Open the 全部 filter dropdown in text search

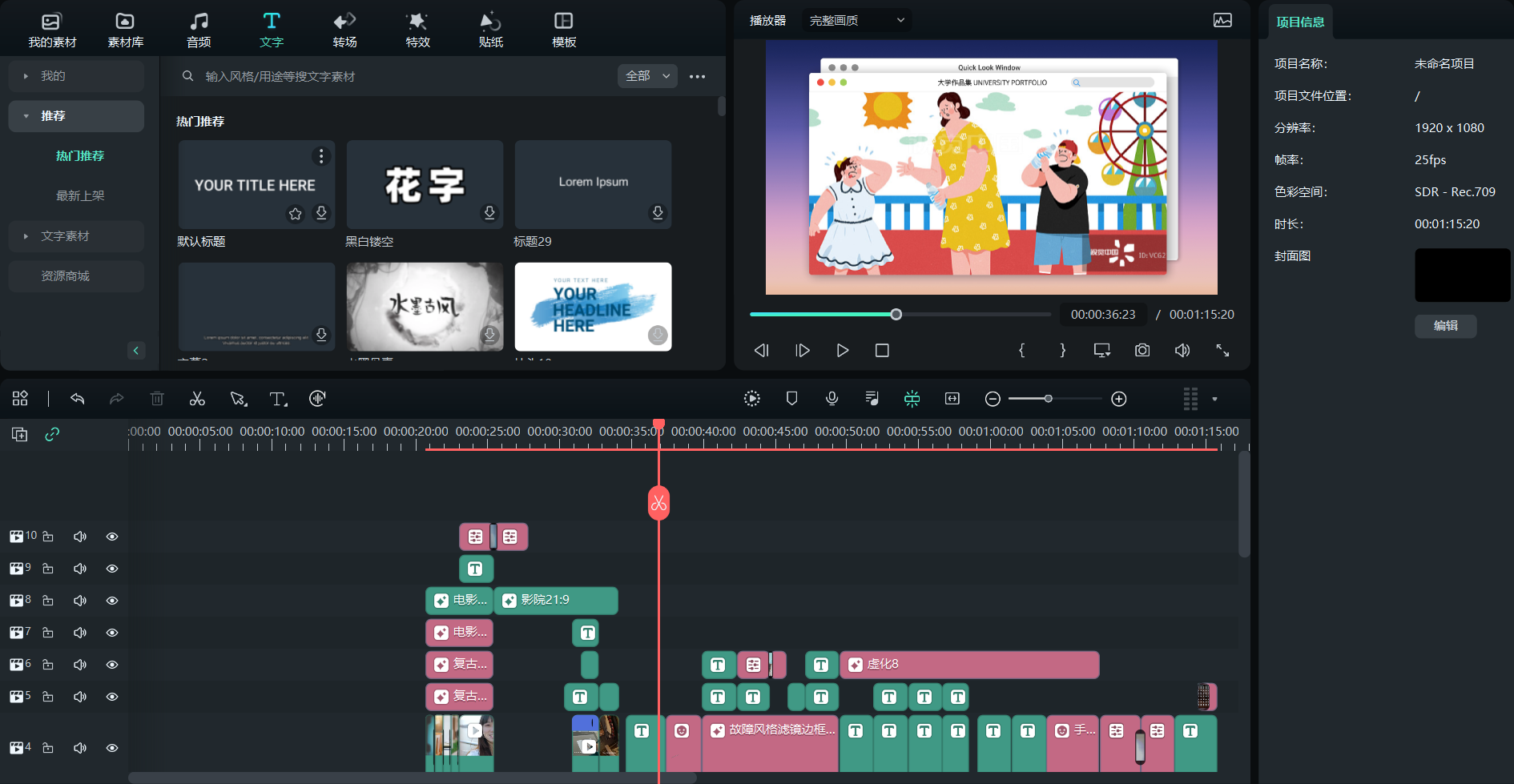646,75
